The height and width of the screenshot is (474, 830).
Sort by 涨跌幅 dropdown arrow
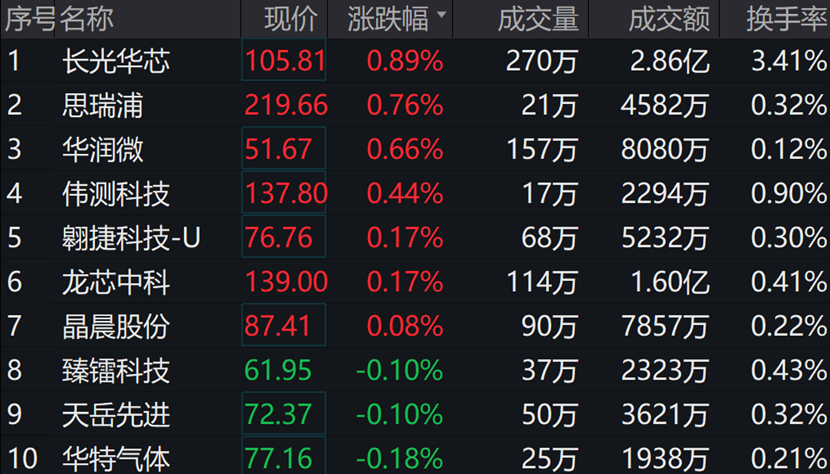point(441,14)
